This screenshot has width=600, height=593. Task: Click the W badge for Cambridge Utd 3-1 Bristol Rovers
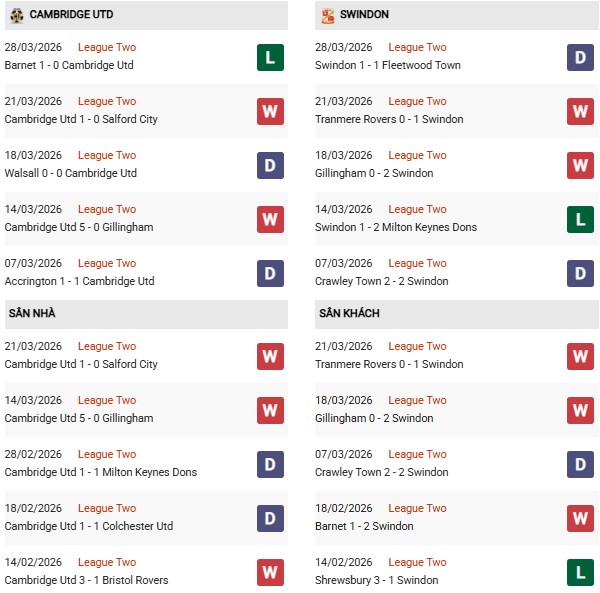(270, 572)
